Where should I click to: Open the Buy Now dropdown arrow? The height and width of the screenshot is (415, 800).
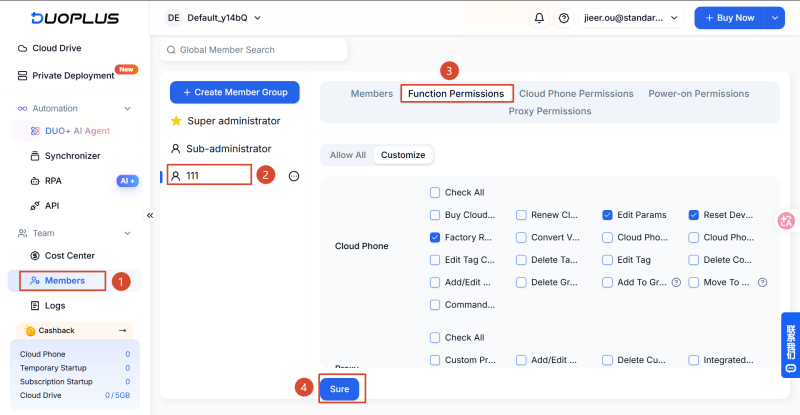pyautogui.click(x=774, y=18)
